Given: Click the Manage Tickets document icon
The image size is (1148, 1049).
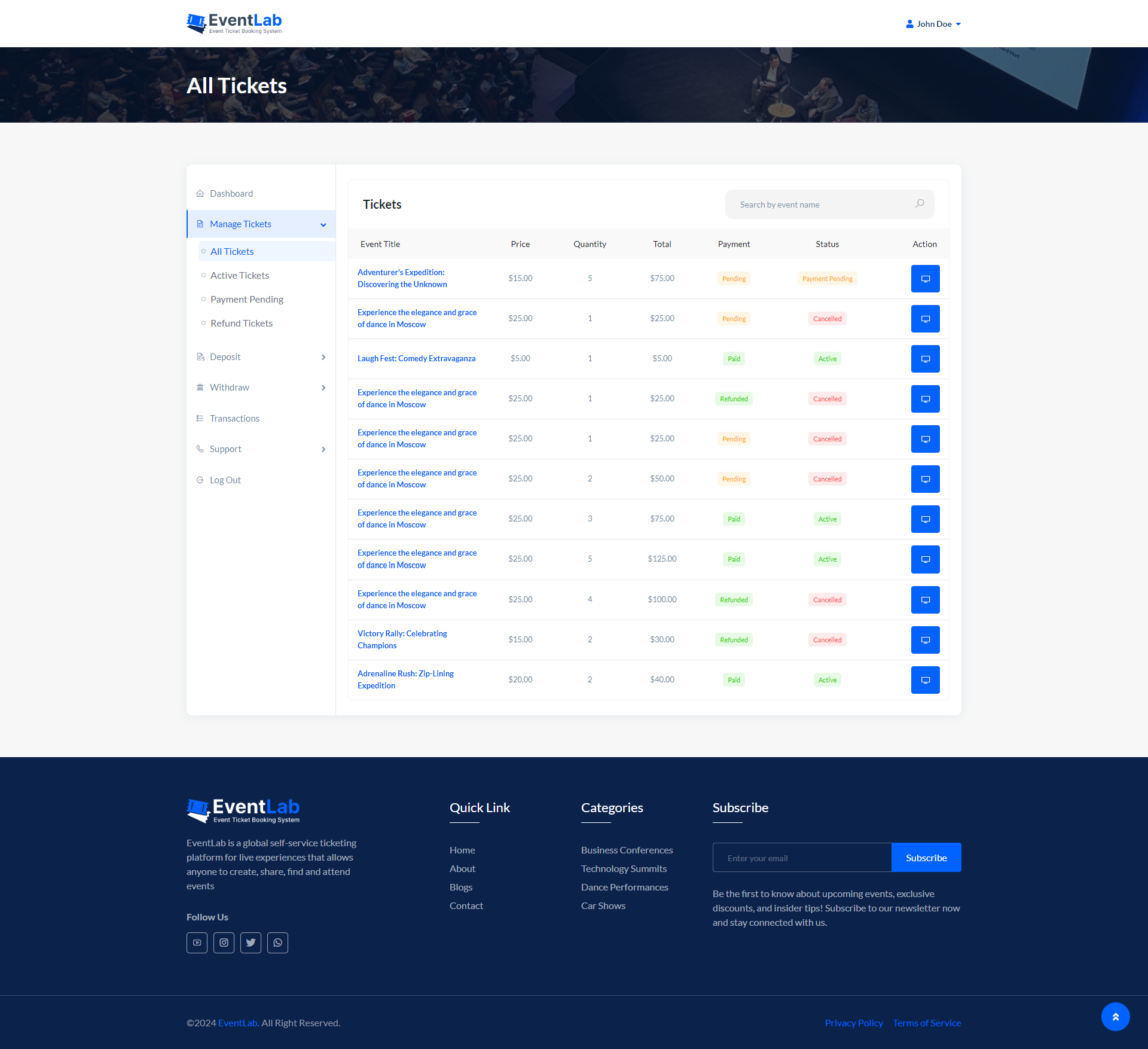Looking at the screenshot, I should (200, 224).
